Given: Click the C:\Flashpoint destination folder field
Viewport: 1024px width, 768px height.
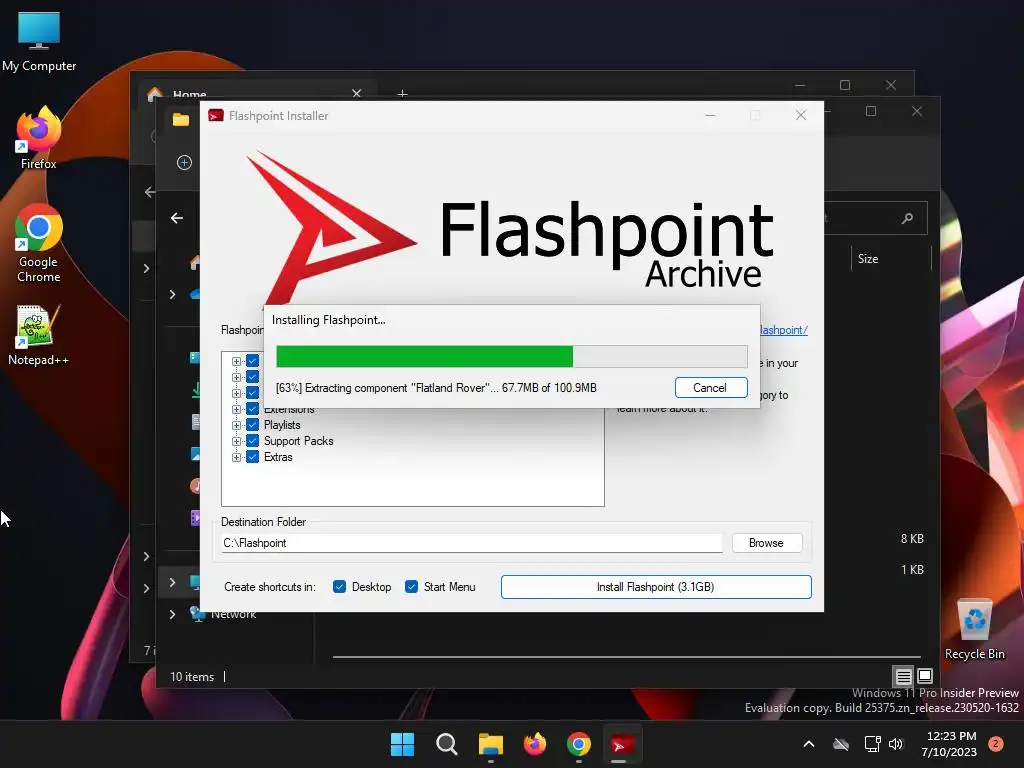Looking at the screenshot, I should (x=472, y=543).
